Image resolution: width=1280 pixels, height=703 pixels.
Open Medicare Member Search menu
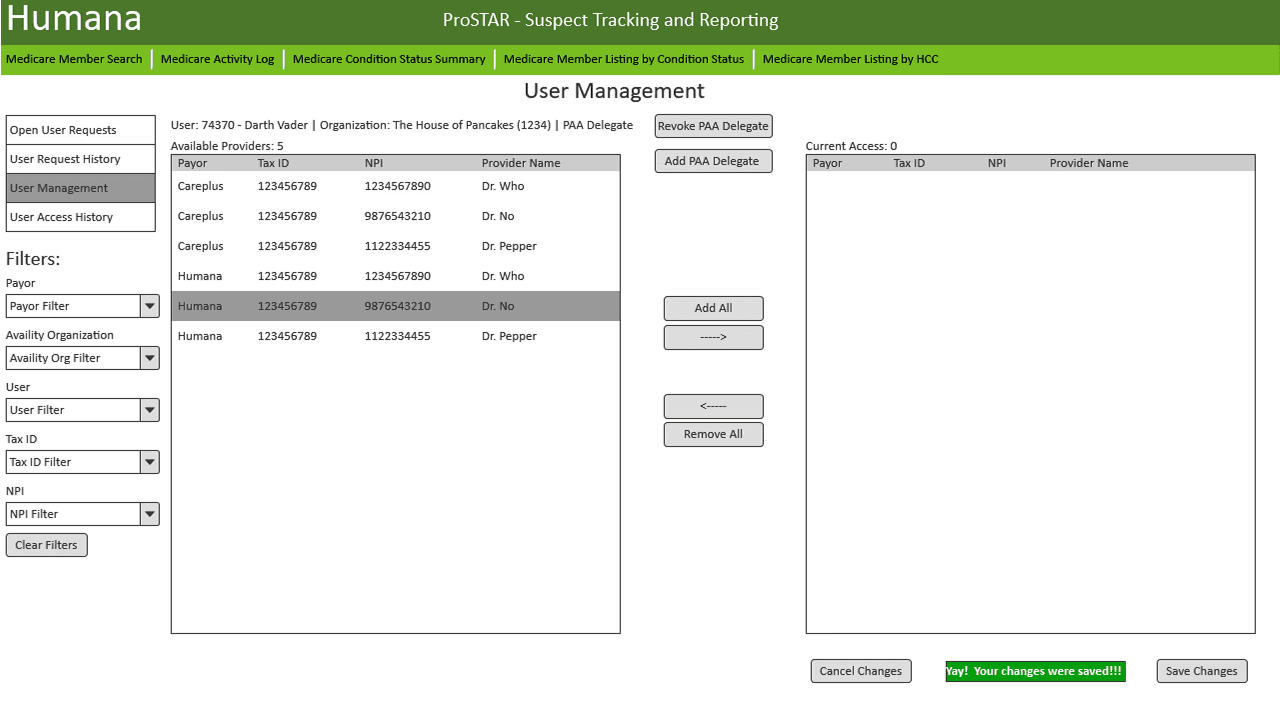pos(74,59)
